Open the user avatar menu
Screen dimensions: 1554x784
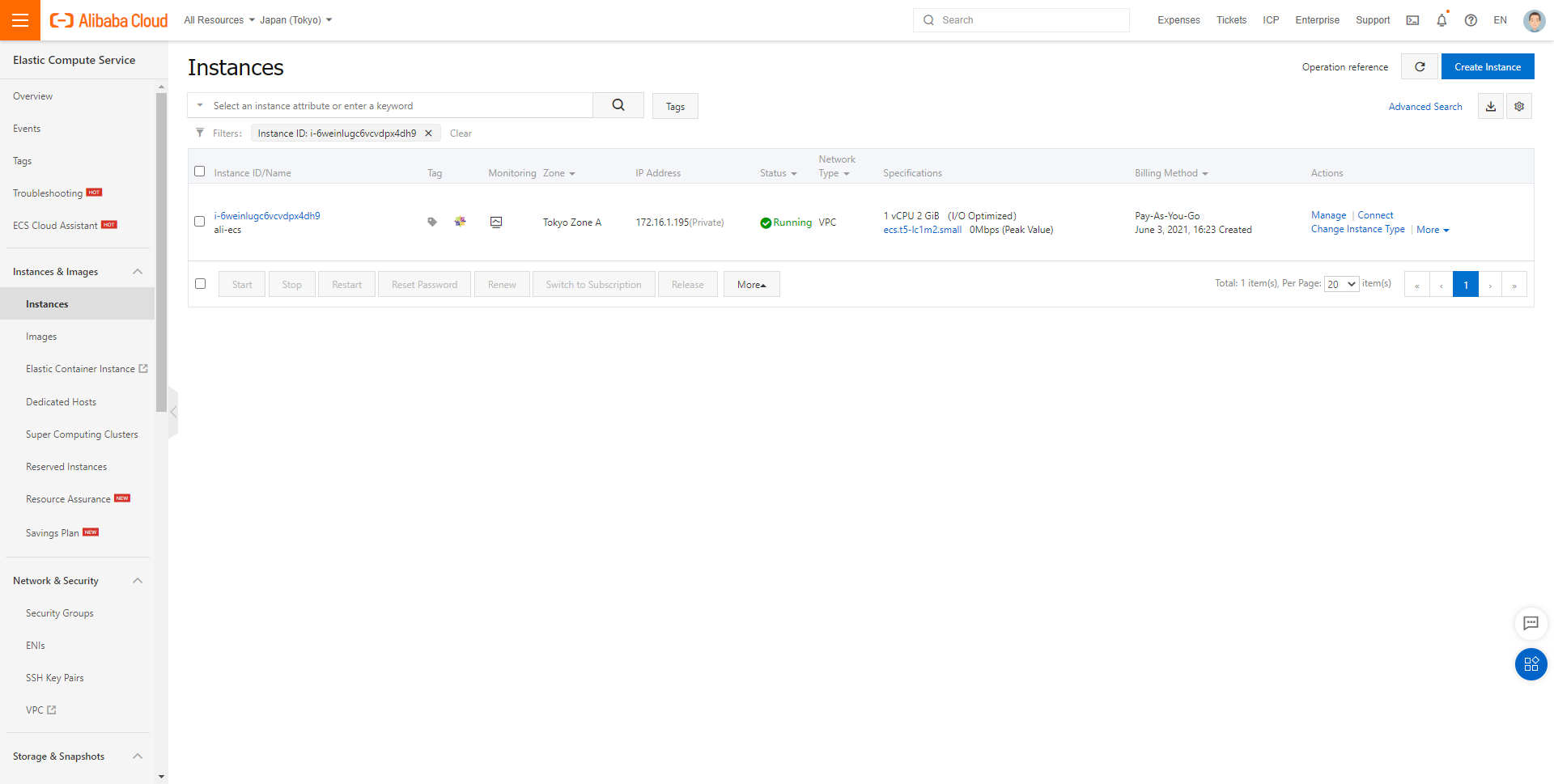pos(1534,20)
